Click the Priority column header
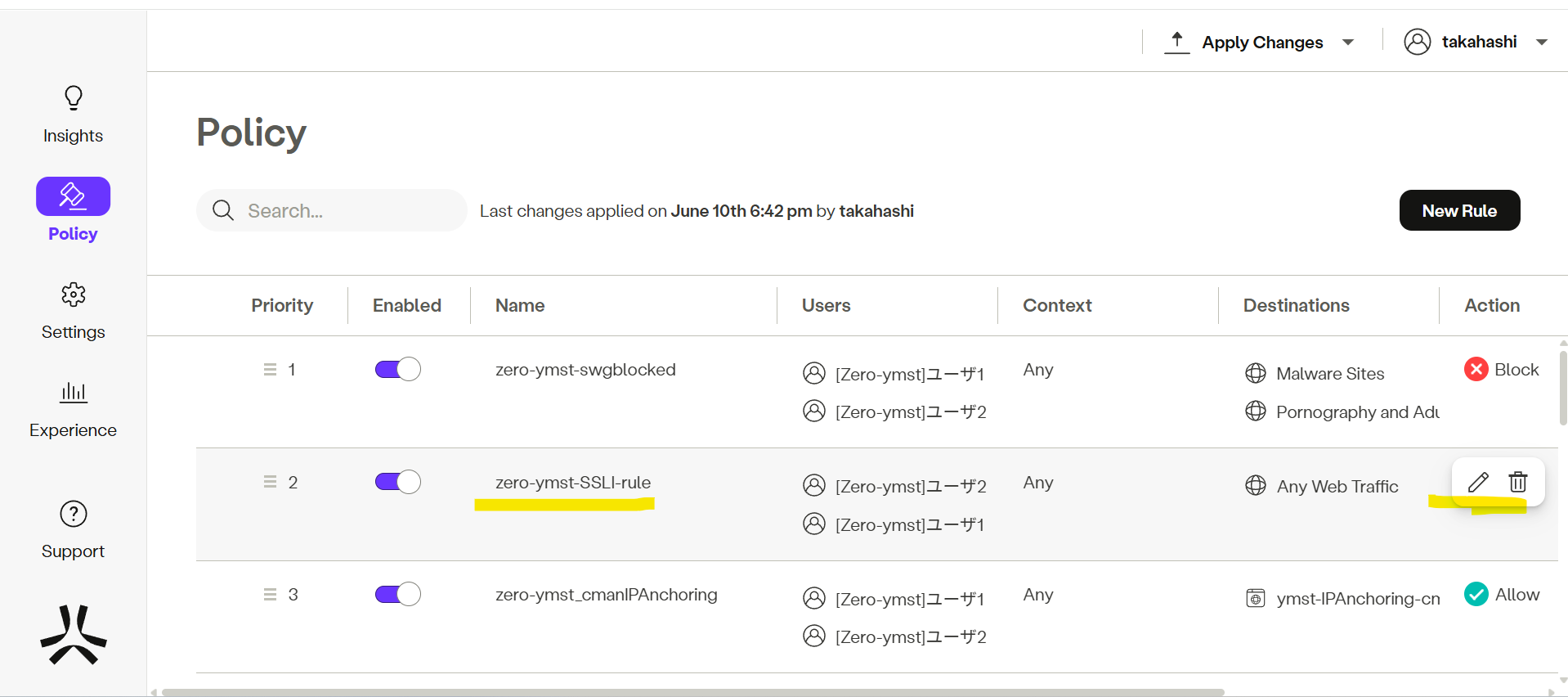 (282, 305)
